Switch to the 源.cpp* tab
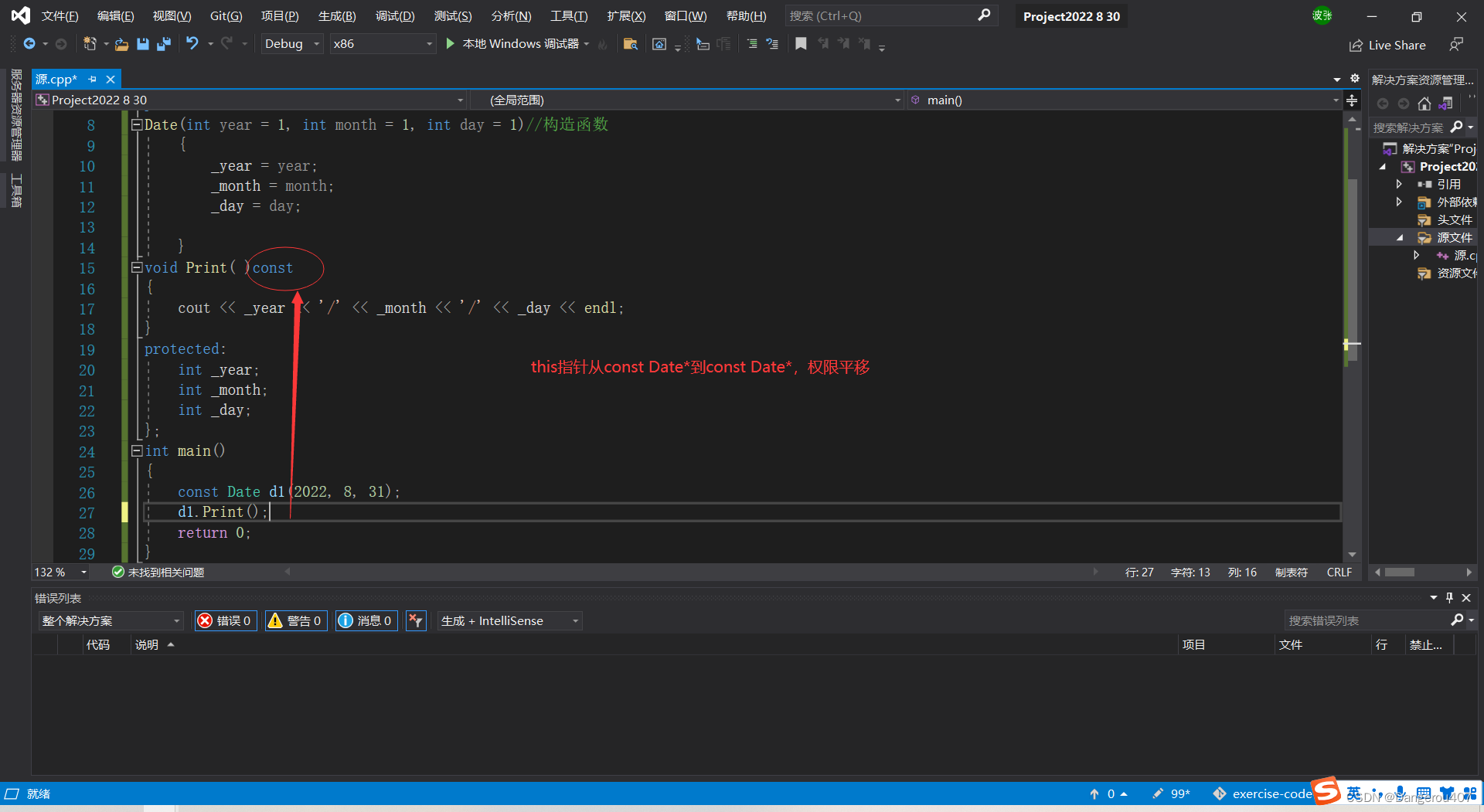The height and width of the screenshot is (812, 1484). pyautogui.click(x=56, y=79)
